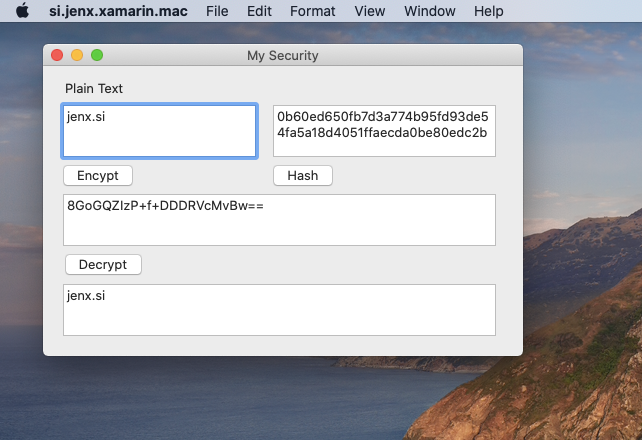This screenshot has height=440, width=642.
Task: Open the Apple menu icon
Action: [x=23, y=11]
